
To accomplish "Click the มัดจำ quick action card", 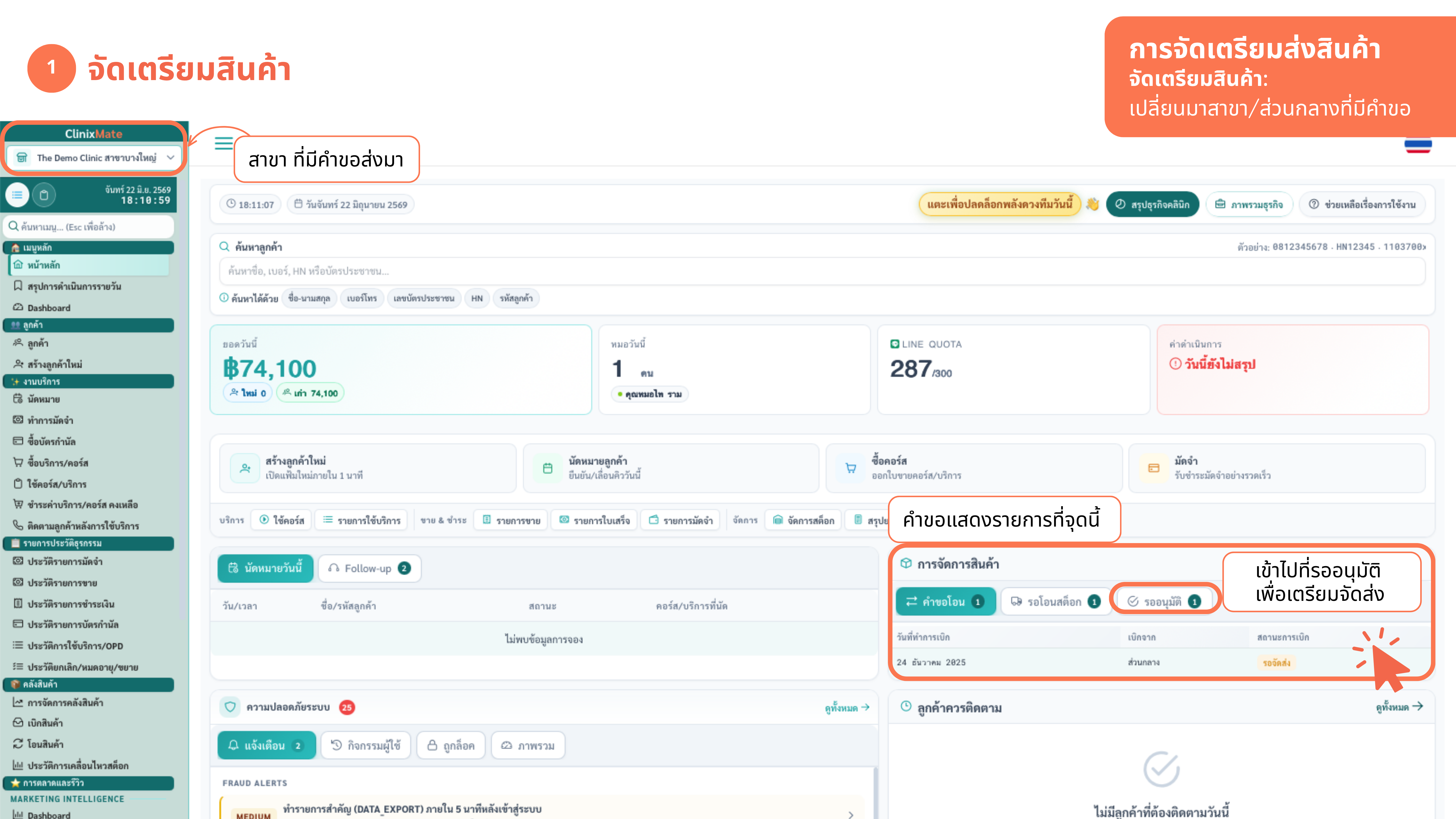I will [x=1277, y=468].
